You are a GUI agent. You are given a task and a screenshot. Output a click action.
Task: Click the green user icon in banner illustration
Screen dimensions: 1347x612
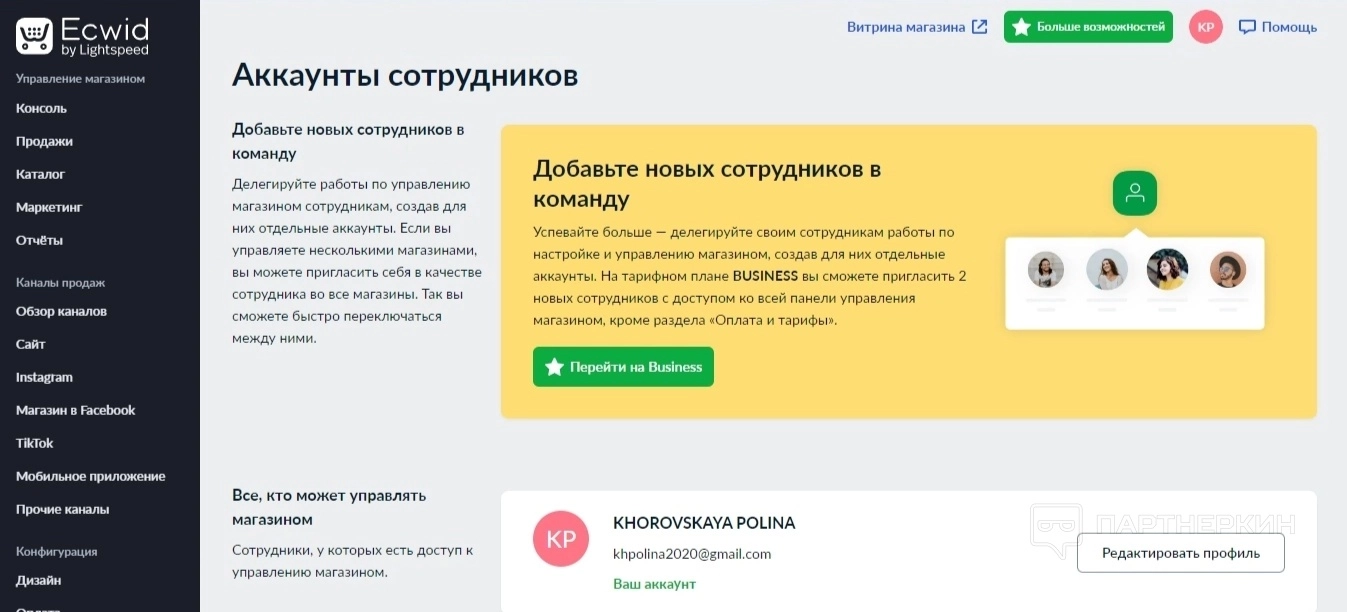[x=1135, y=193]
